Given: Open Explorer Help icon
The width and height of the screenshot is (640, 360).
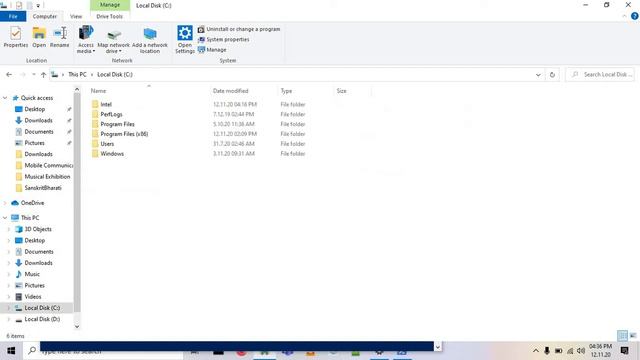Looking at the screenshot, I should [x=635, y=16].
